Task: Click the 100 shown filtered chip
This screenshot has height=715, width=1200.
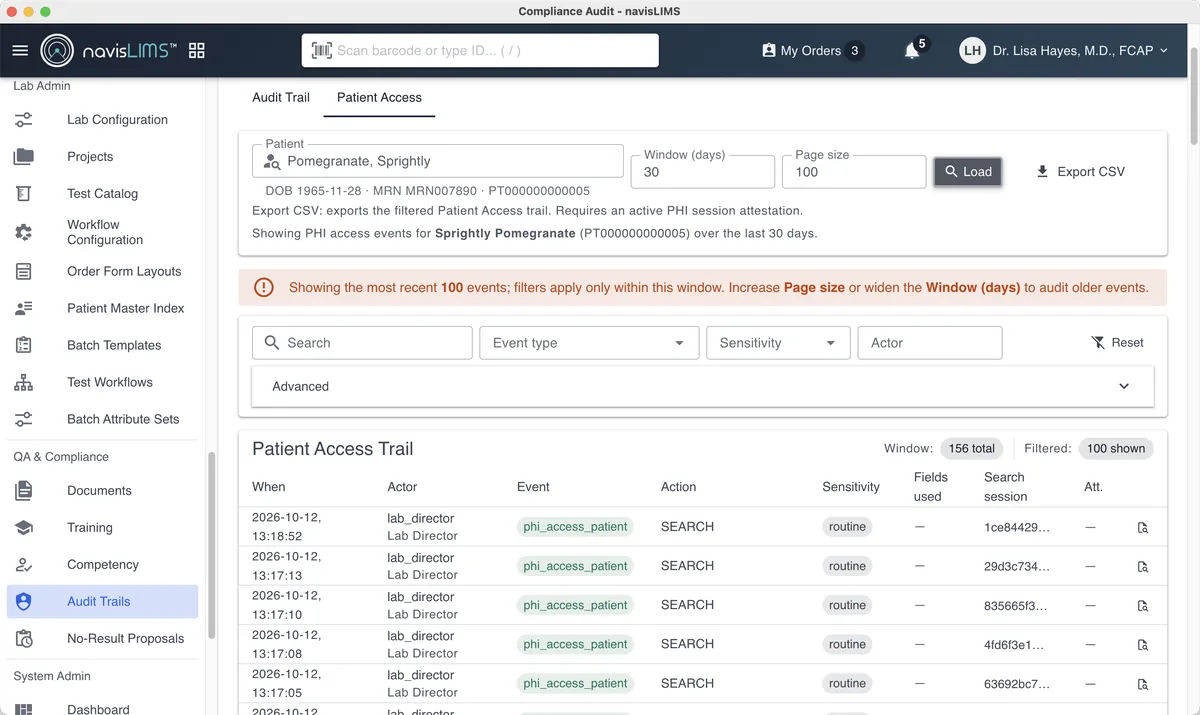Action: (x=1116, y=449)
